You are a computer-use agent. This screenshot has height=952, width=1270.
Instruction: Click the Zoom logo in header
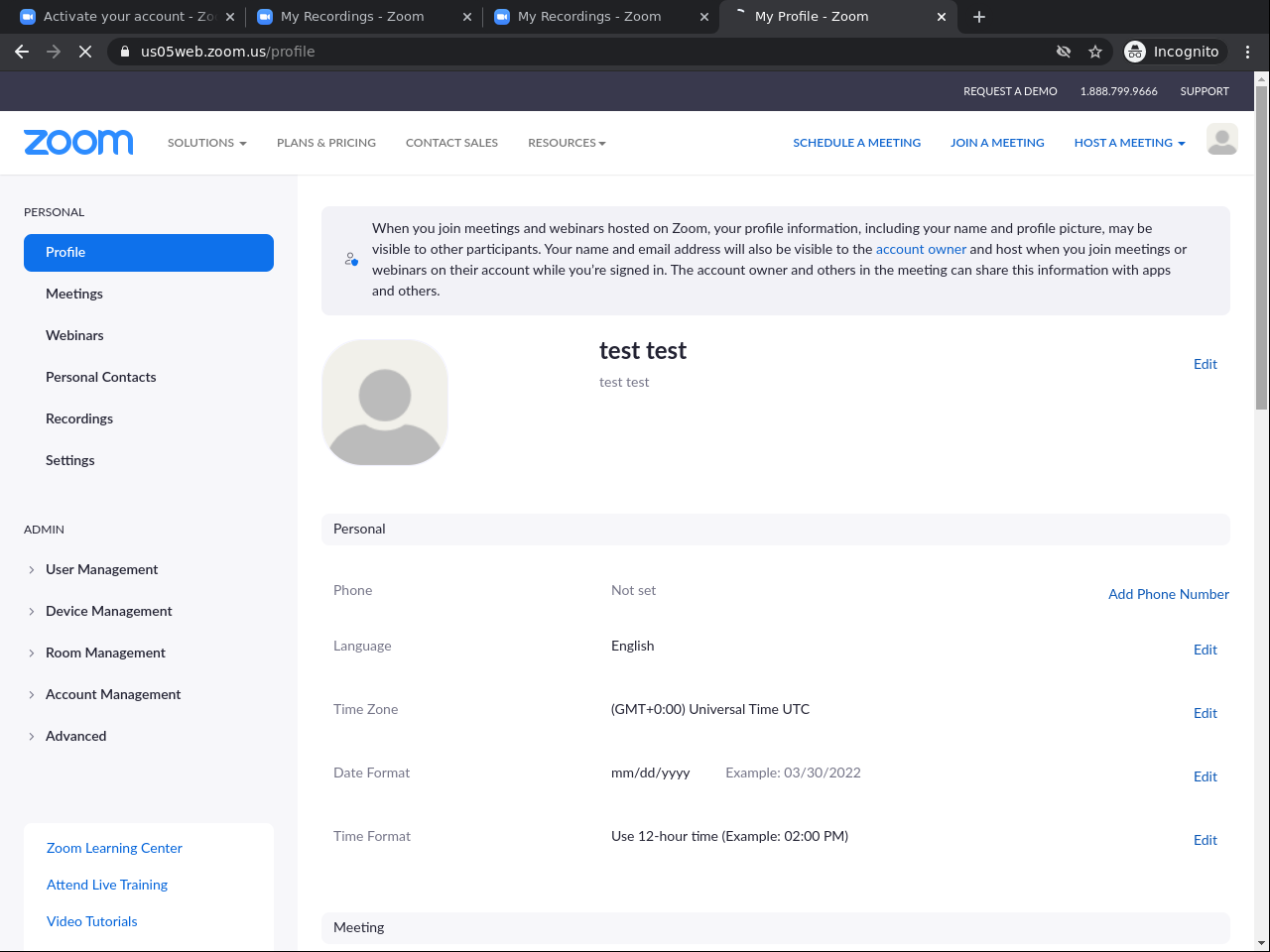pos(78,143)
